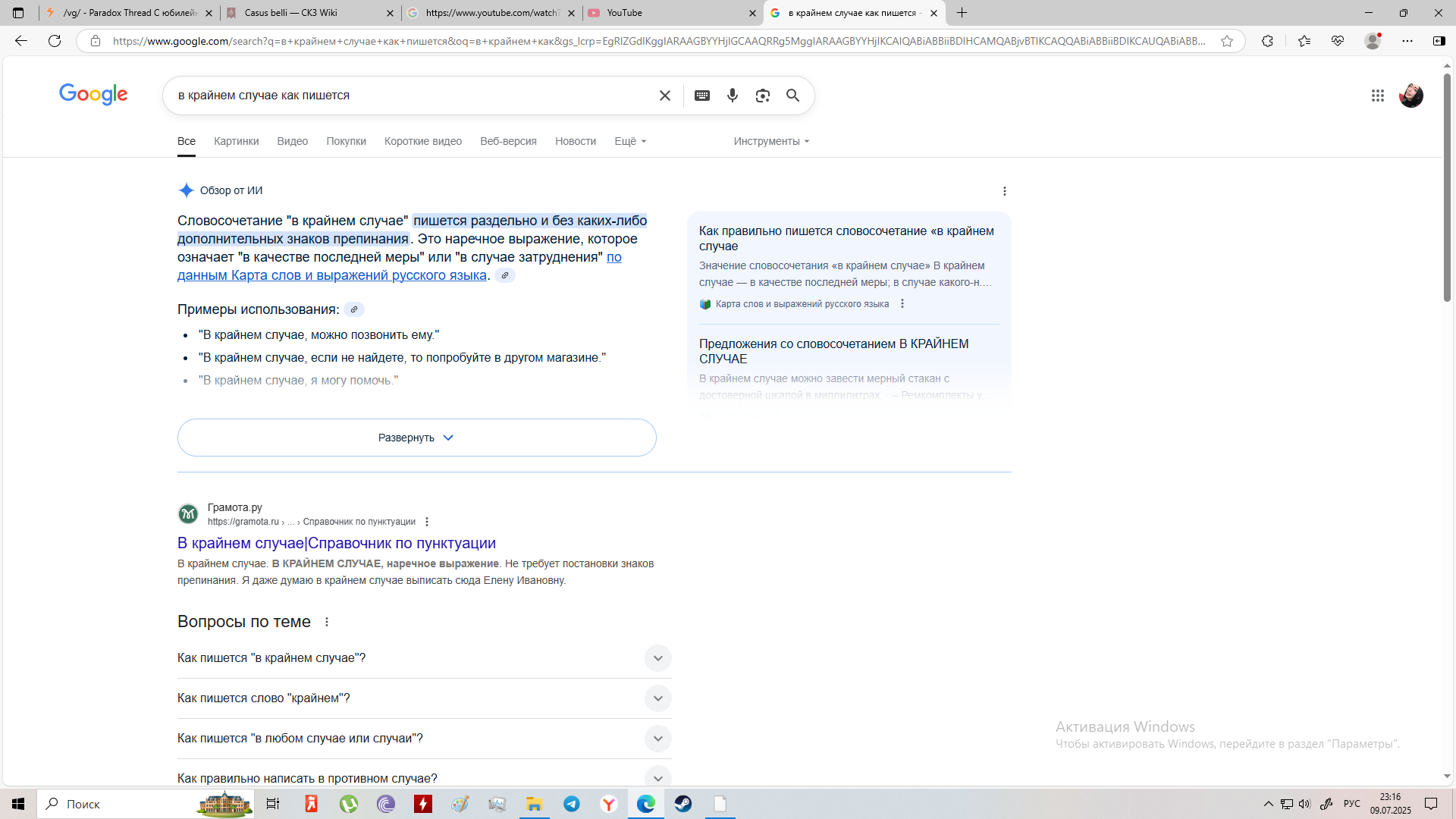Open the "Ещё" search filter dropdown
Image resolution: width=1456 pixels, height=819 pixels.
[629, 141]
